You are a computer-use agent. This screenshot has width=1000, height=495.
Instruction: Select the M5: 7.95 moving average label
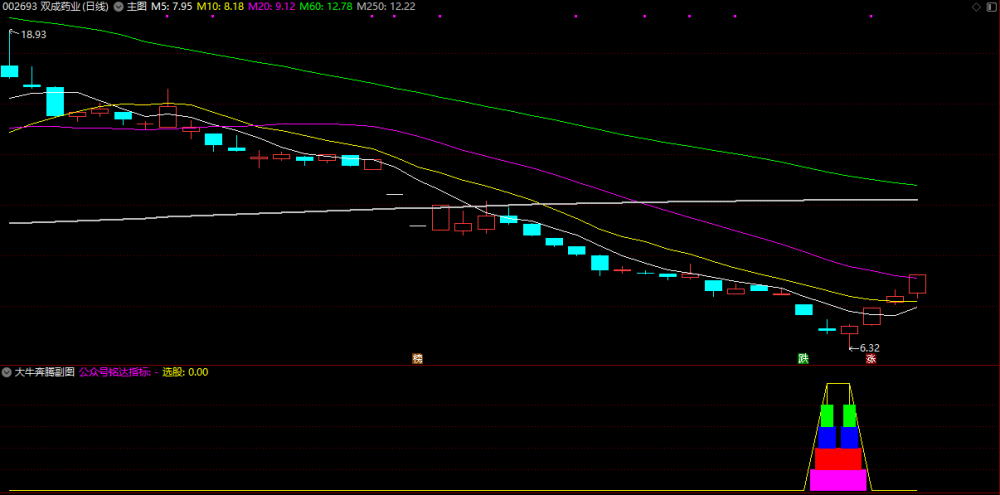(172, 7)
